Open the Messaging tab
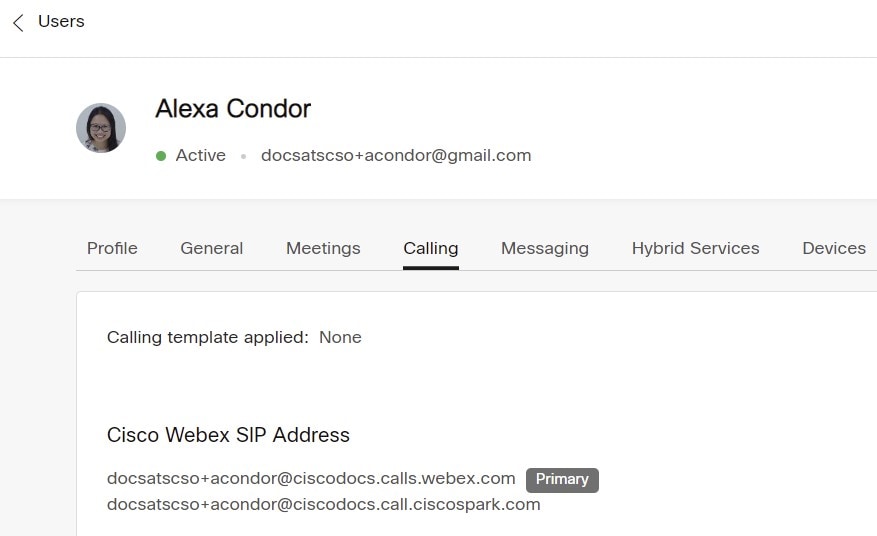This screenshot has height=536, width=877. tap(545, 248)
